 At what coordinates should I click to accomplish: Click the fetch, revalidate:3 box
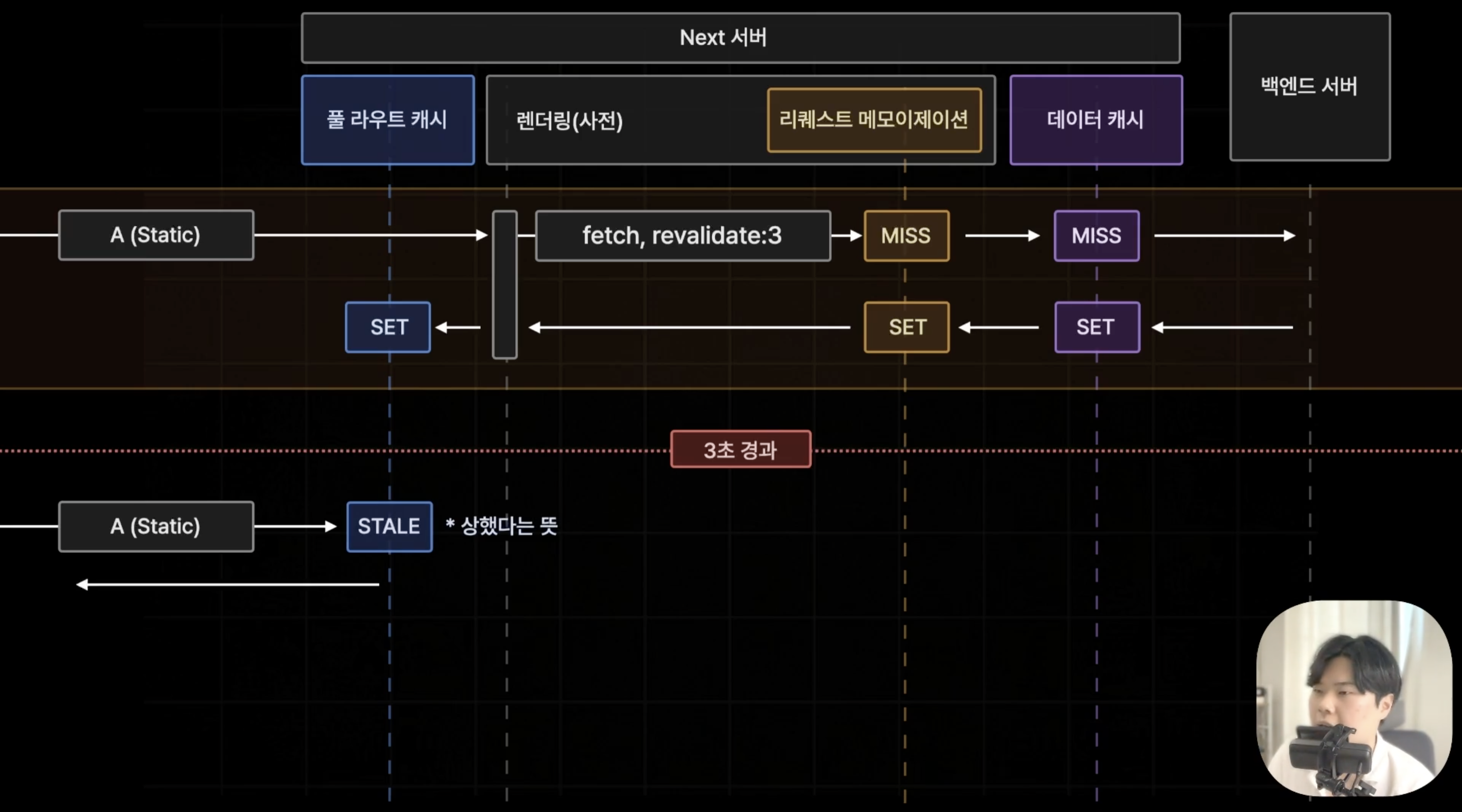coord(683,235)
